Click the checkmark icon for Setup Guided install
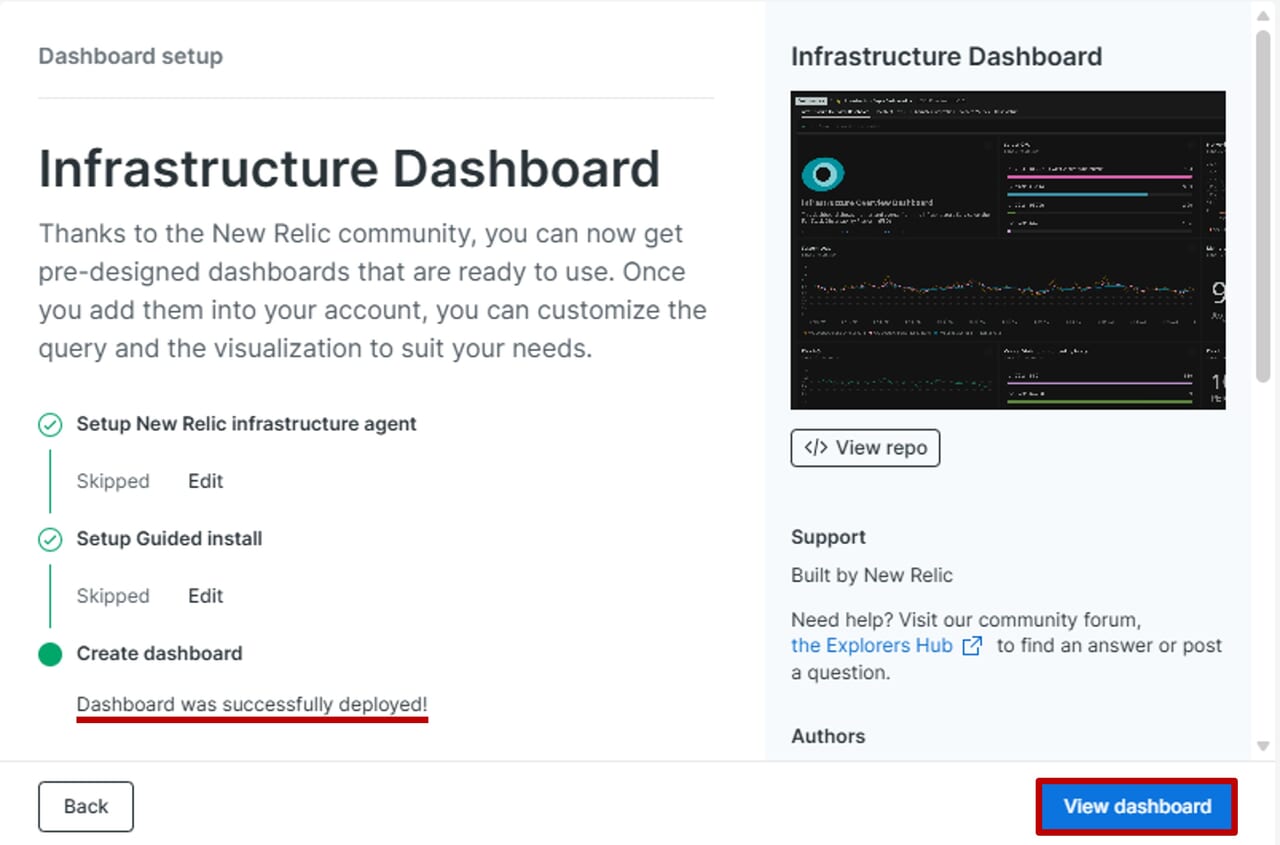 tap(50, 540)
